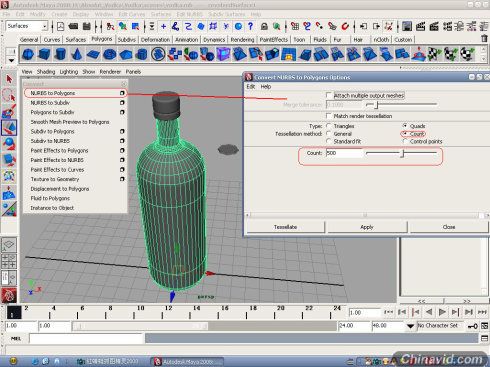
Task: Click the Close button in options dialog
Action: pos(449,227)
